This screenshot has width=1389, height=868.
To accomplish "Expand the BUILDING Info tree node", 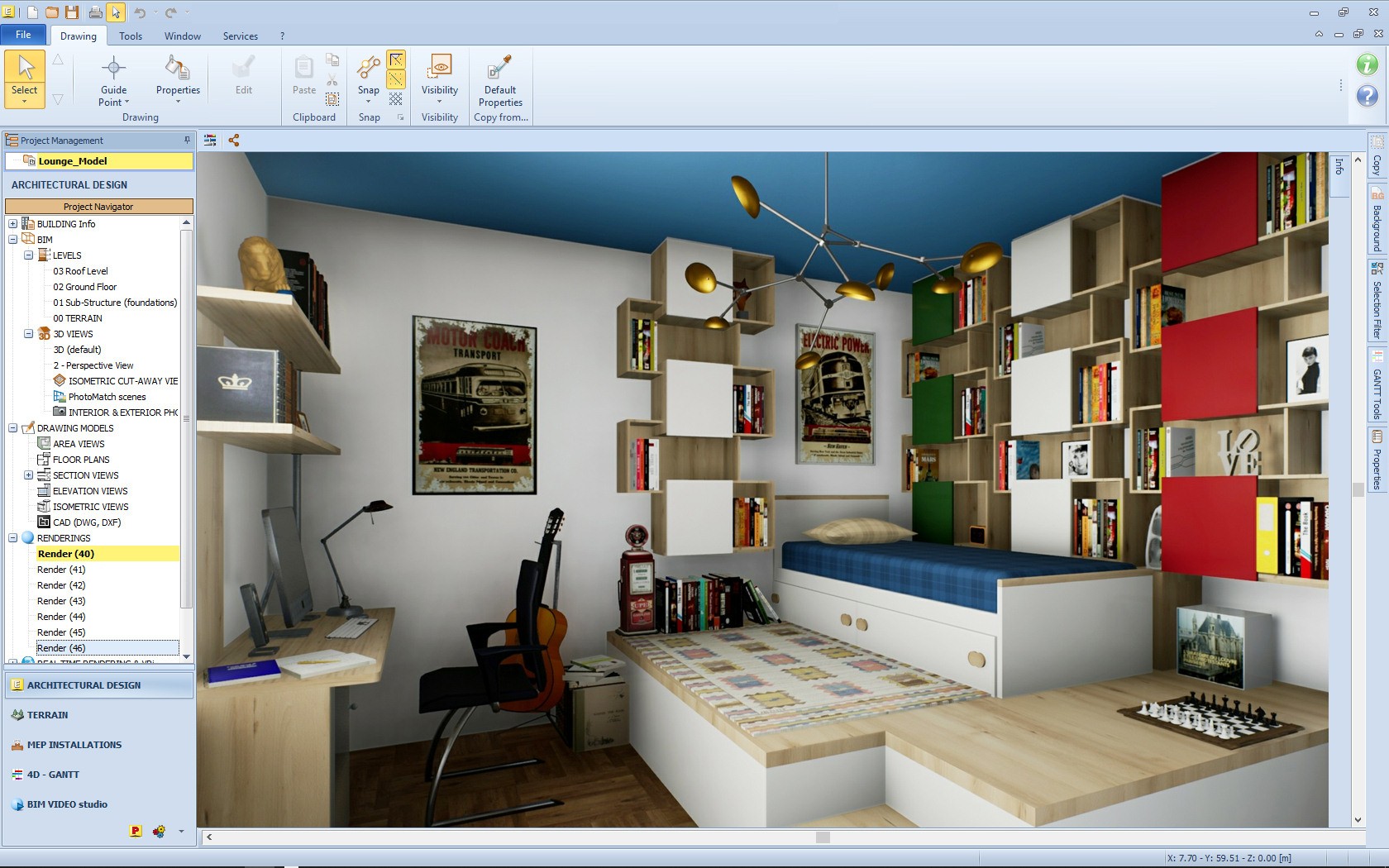I will pos(13,224).
